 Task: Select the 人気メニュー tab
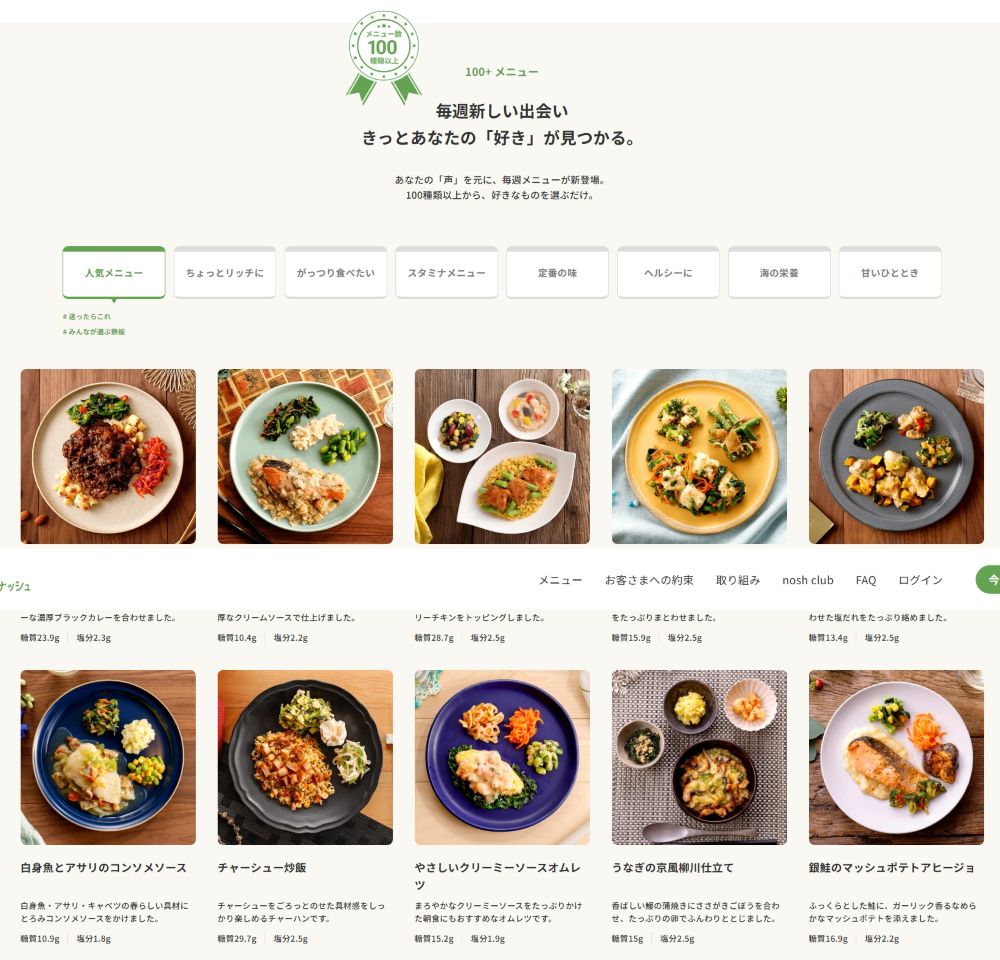point(114,272)
